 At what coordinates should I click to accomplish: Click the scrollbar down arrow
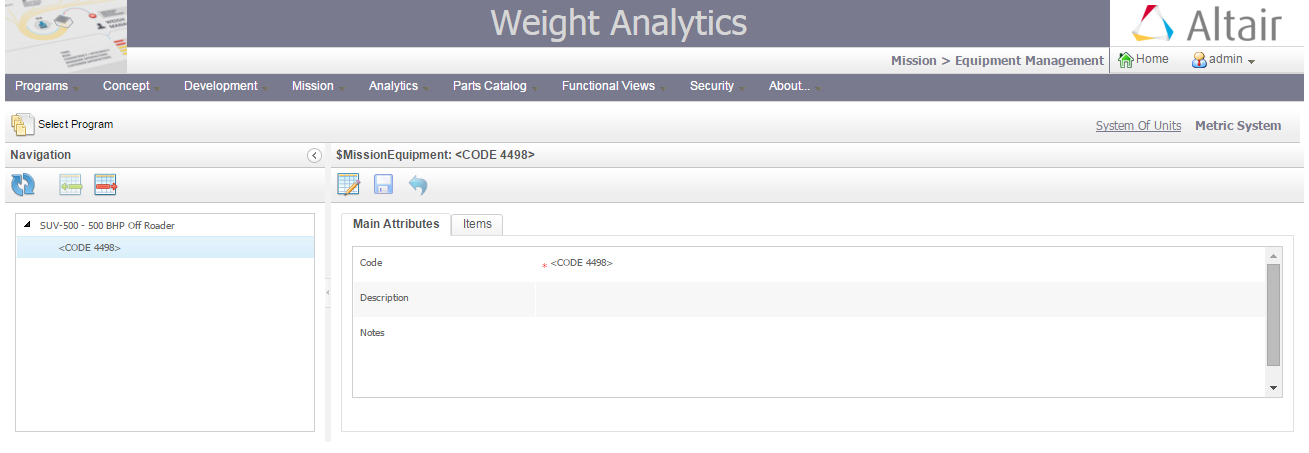coord(1273,387)
